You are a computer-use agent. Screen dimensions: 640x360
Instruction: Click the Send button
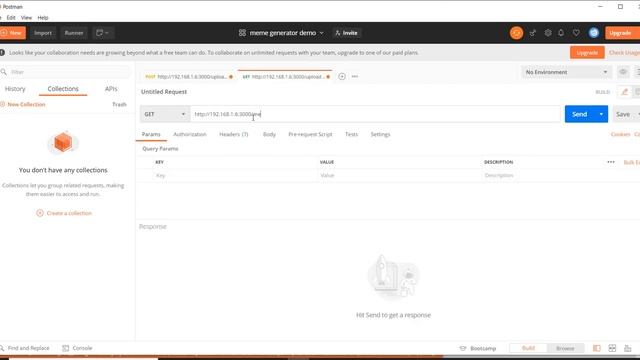pos(580,114)
